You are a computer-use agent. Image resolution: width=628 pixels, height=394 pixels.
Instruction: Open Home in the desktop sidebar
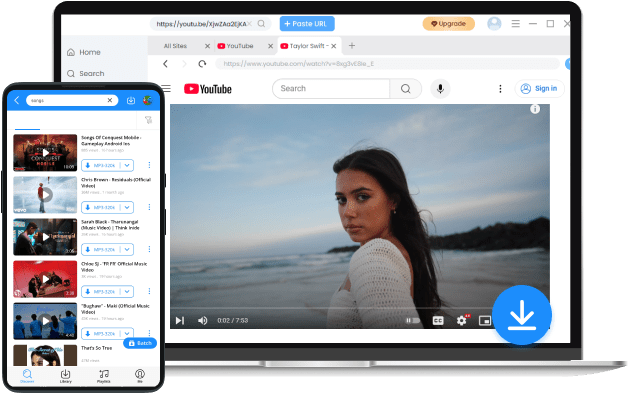pos(84,52)
